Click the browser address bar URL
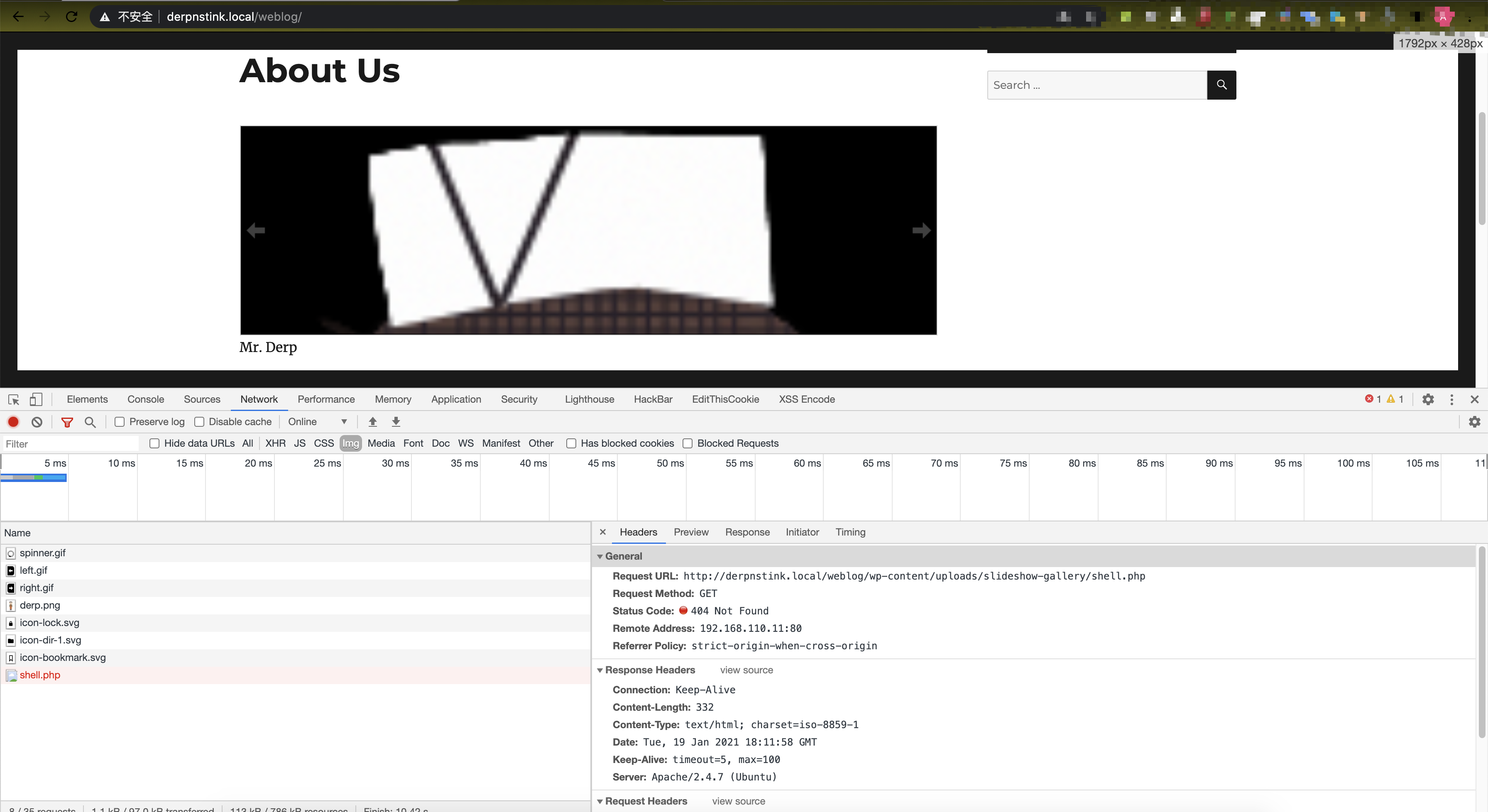 tap(234, 17)
